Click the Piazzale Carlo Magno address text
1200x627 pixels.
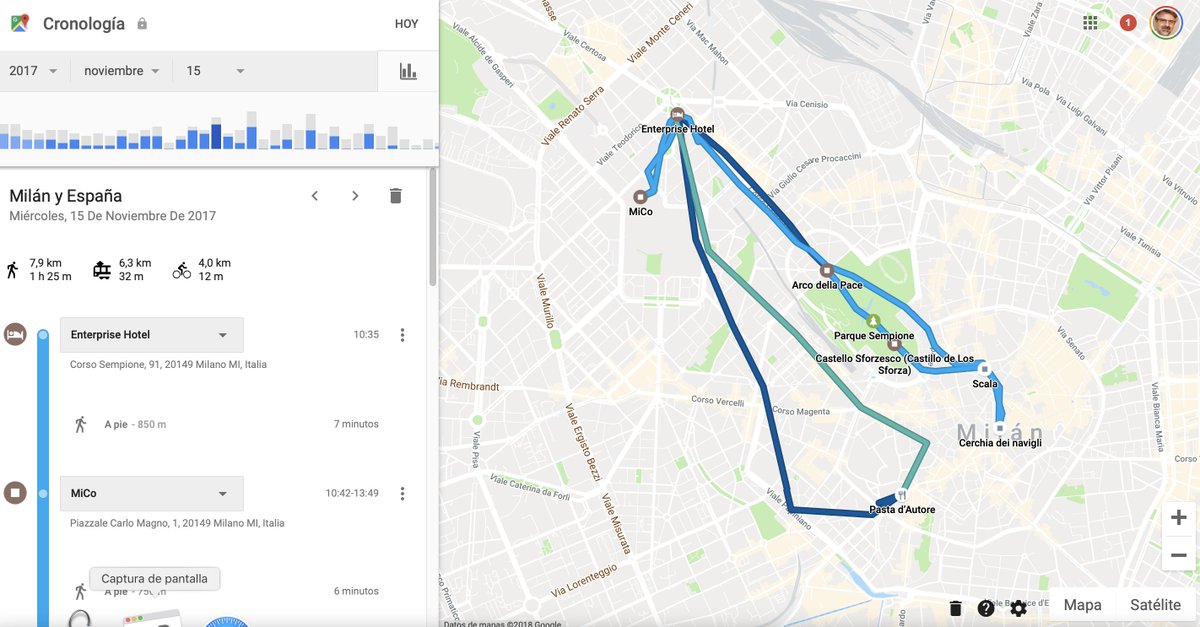pos(177,523)
